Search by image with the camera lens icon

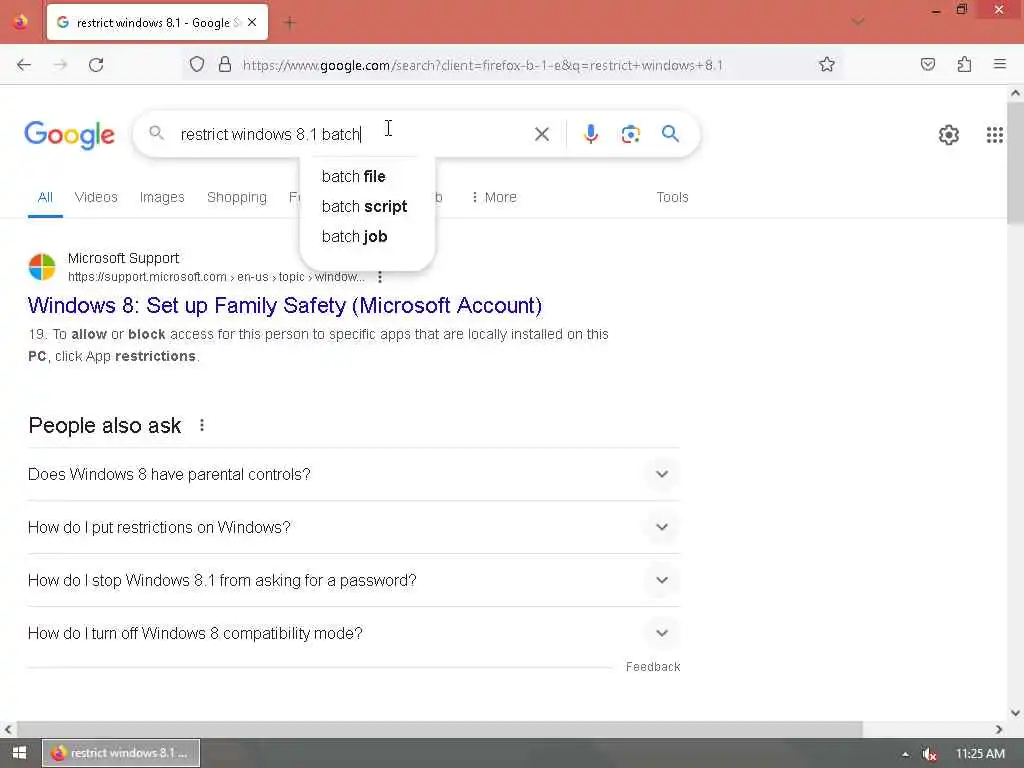pyautogui.click(x=630, y=135)
